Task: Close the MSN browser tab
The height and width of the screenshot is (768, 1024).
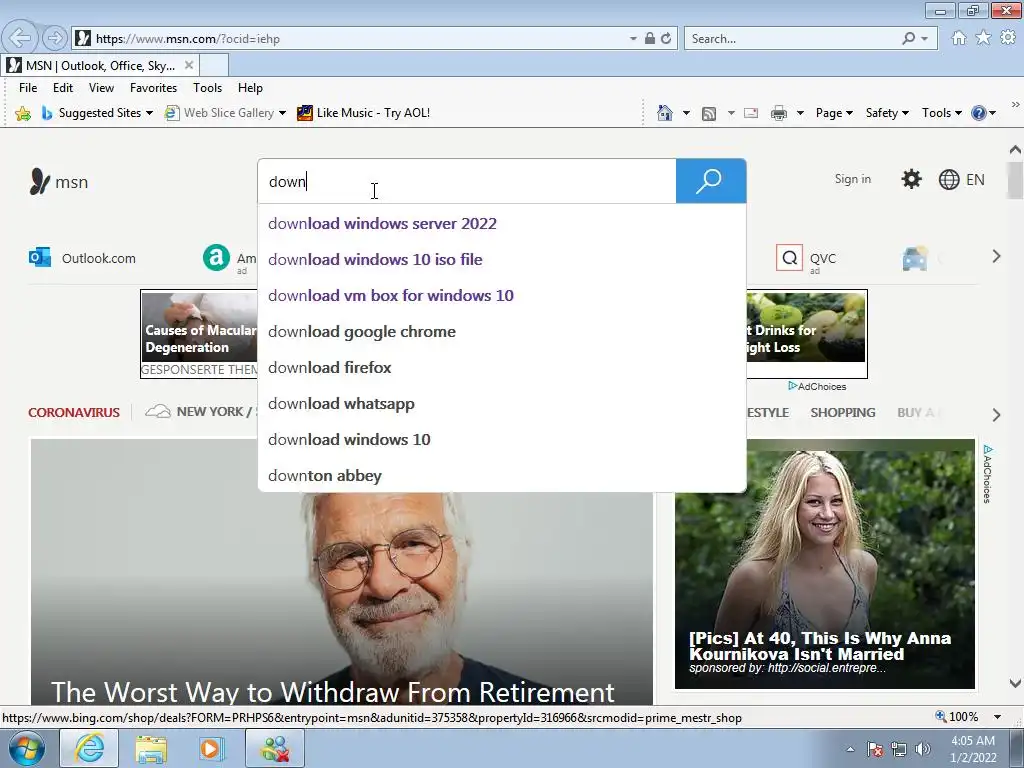Action: 189,65
